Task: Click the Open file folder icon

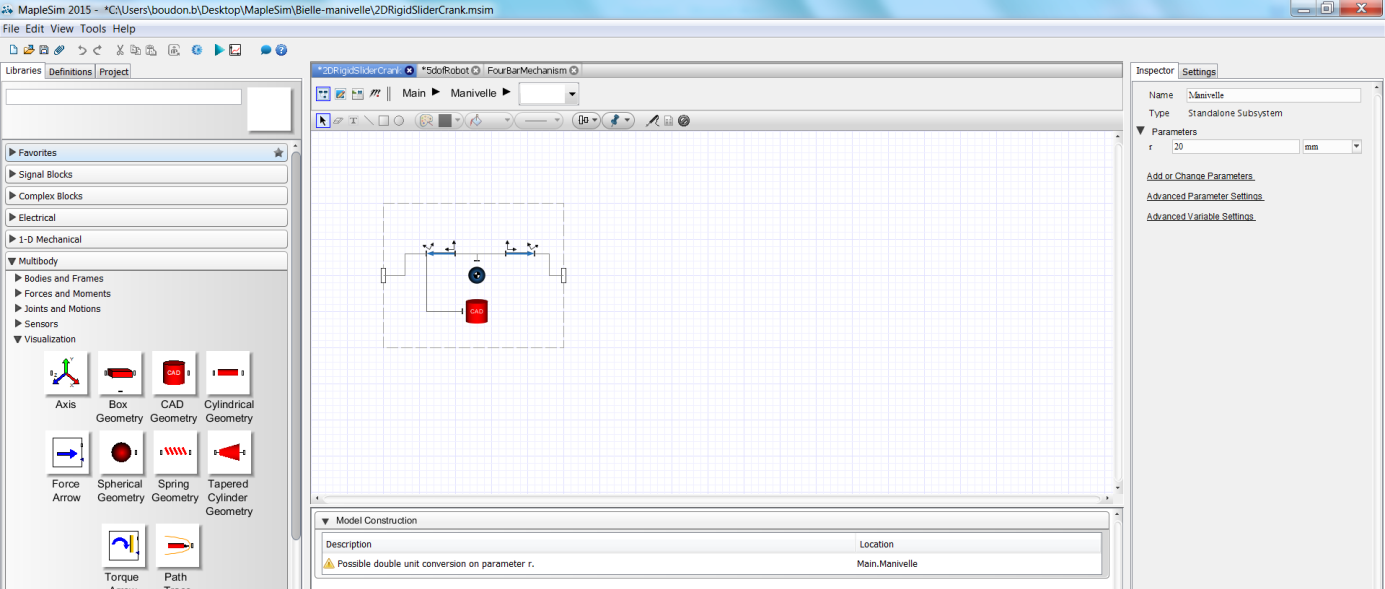Action: click(29, 50)
